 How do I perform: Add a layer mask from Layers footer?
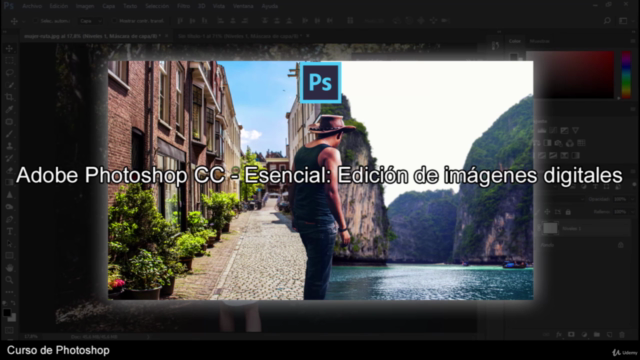pyautogui.click(x=571, y=335)
